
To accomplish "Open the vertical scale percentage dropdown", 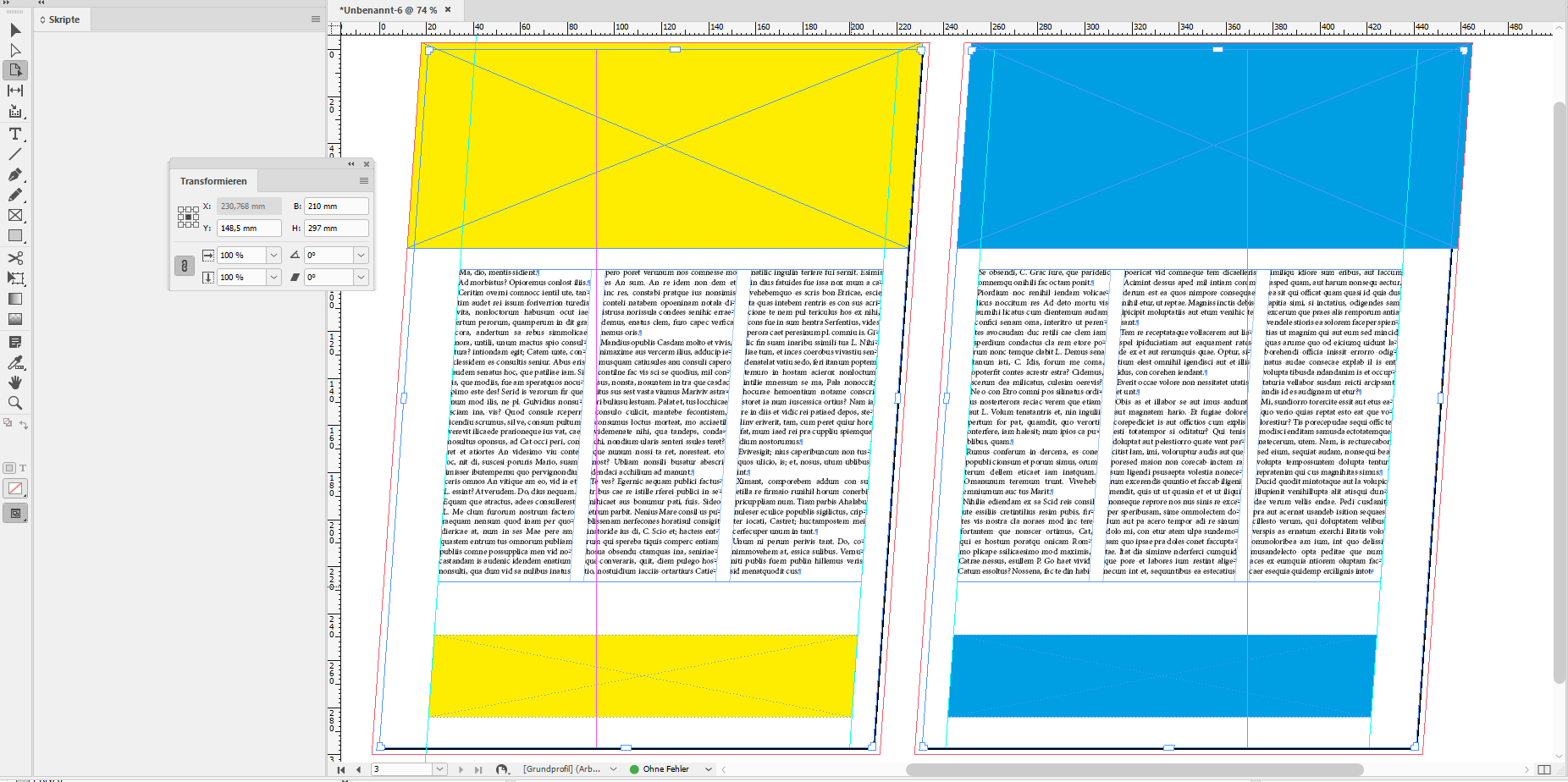I will pos(274,277).
